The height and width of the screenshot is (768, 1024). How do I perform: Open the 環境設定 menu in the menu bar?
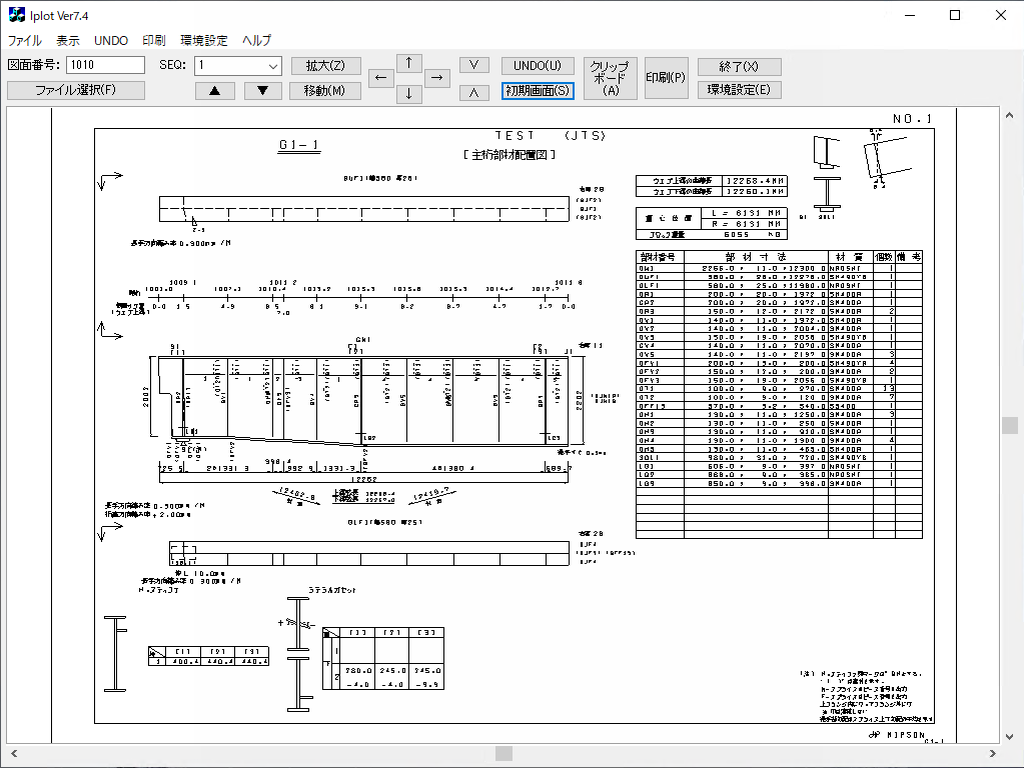pyautogui.click(x=204, y=41)
